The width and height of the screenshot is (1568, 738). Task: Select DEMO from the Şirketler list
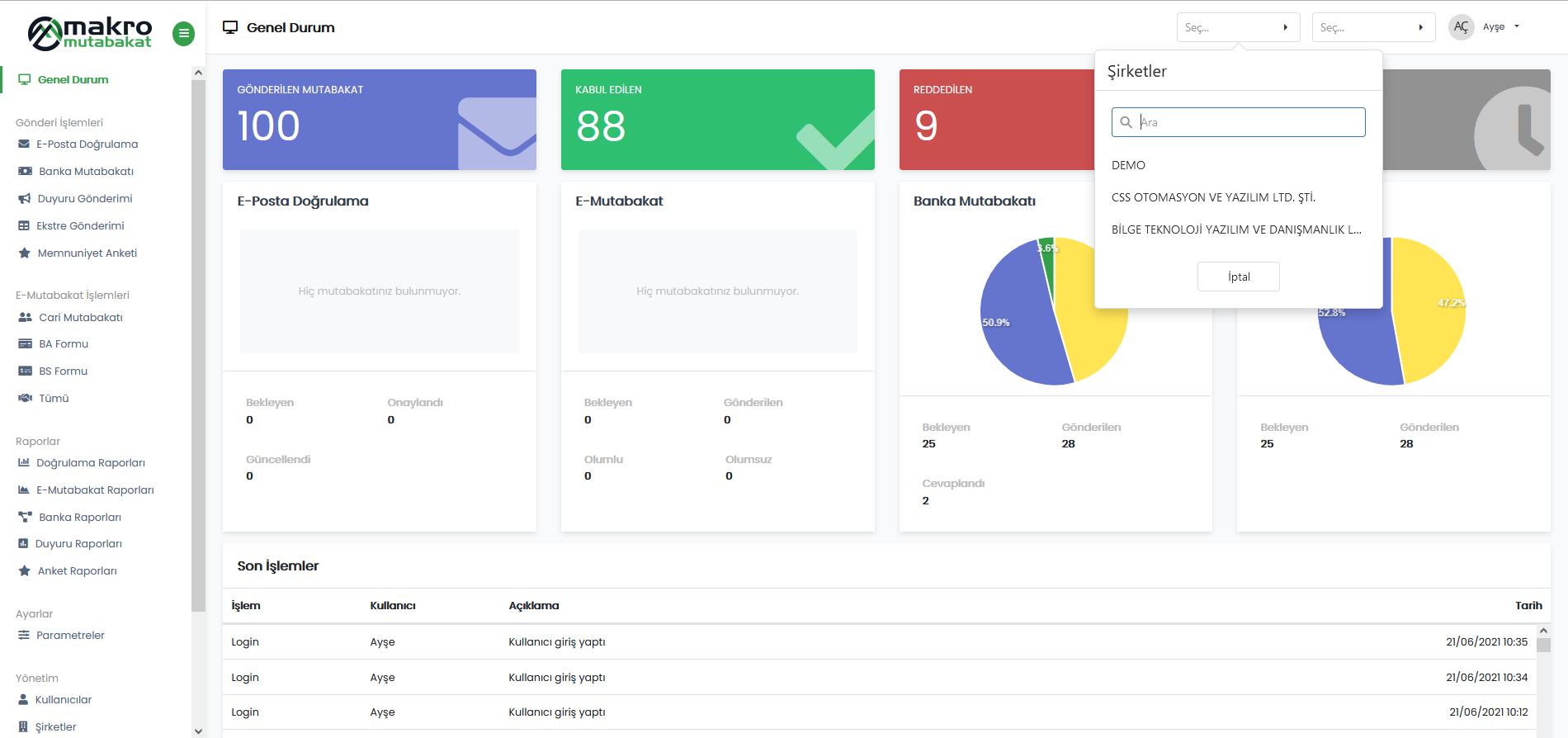1128,165
